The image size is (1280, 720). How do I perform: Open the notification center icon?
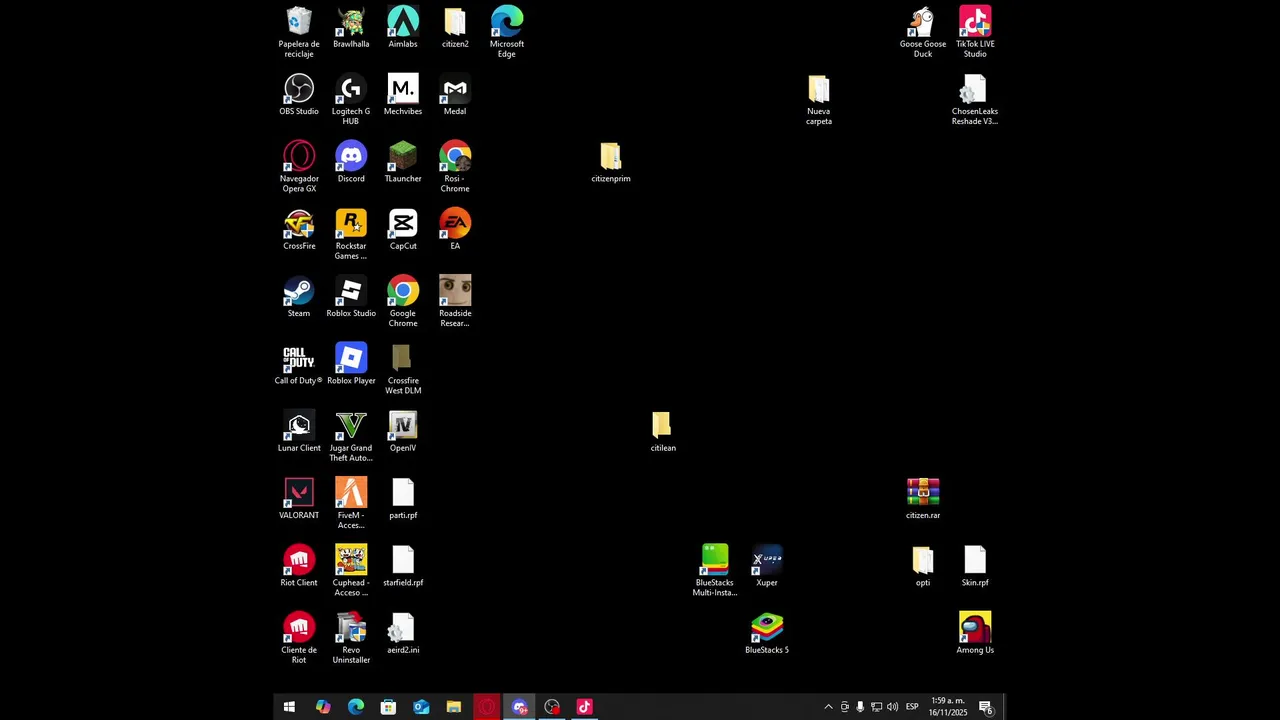986,707
